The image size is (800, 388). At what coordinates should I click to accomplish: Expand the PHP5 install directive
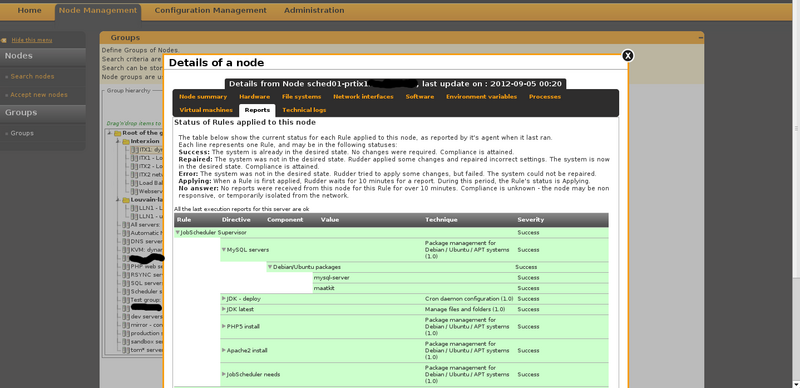(224, 326)
